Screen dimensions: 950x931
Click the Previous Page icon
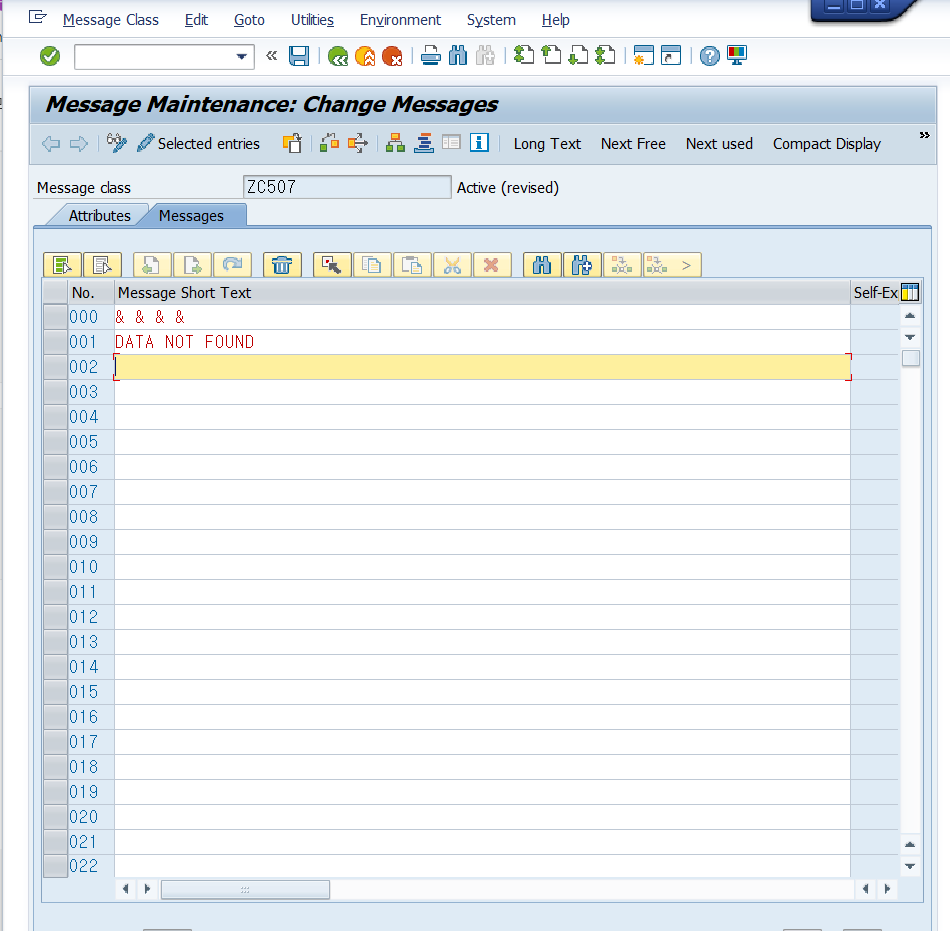pyautogui.click(x=551, y=56)
